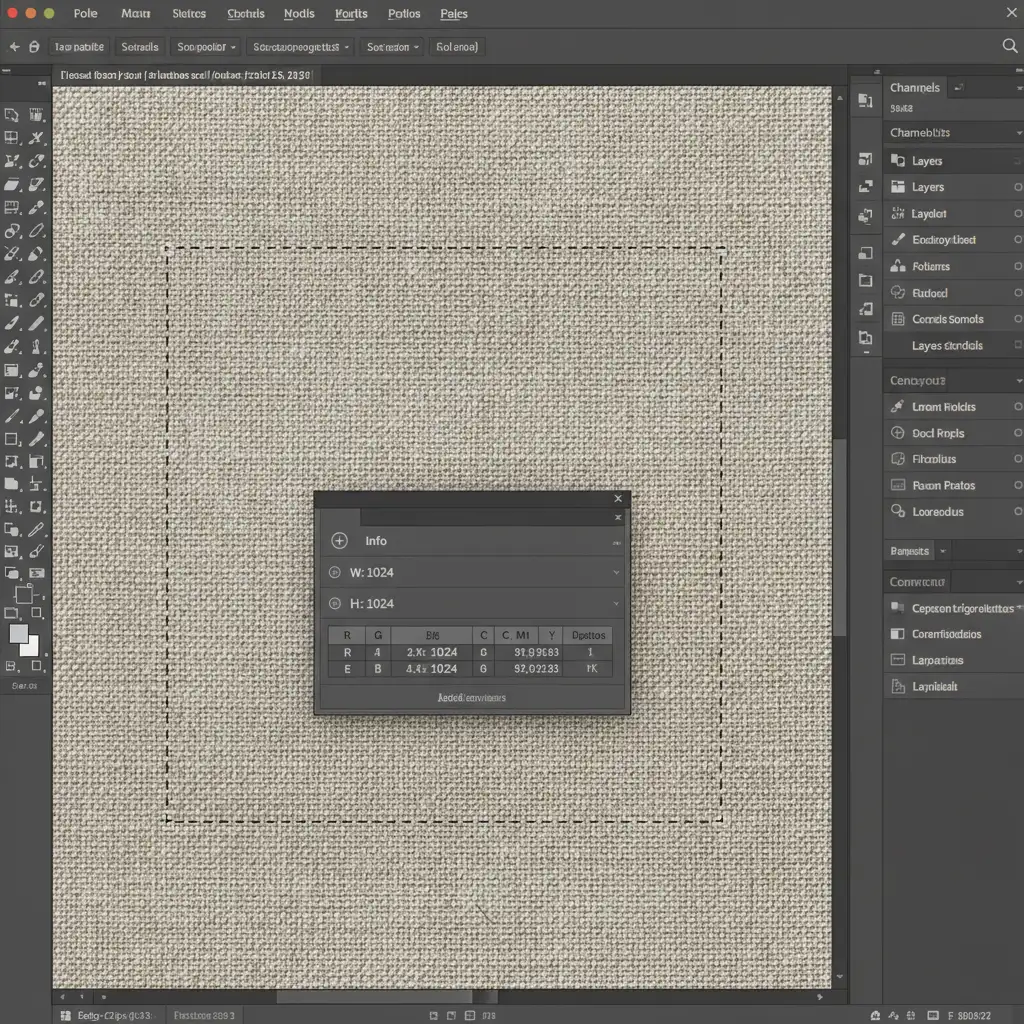Switch to the Channels panel tab
This screenshot has height=1024, width=1024.
(914, 88)
